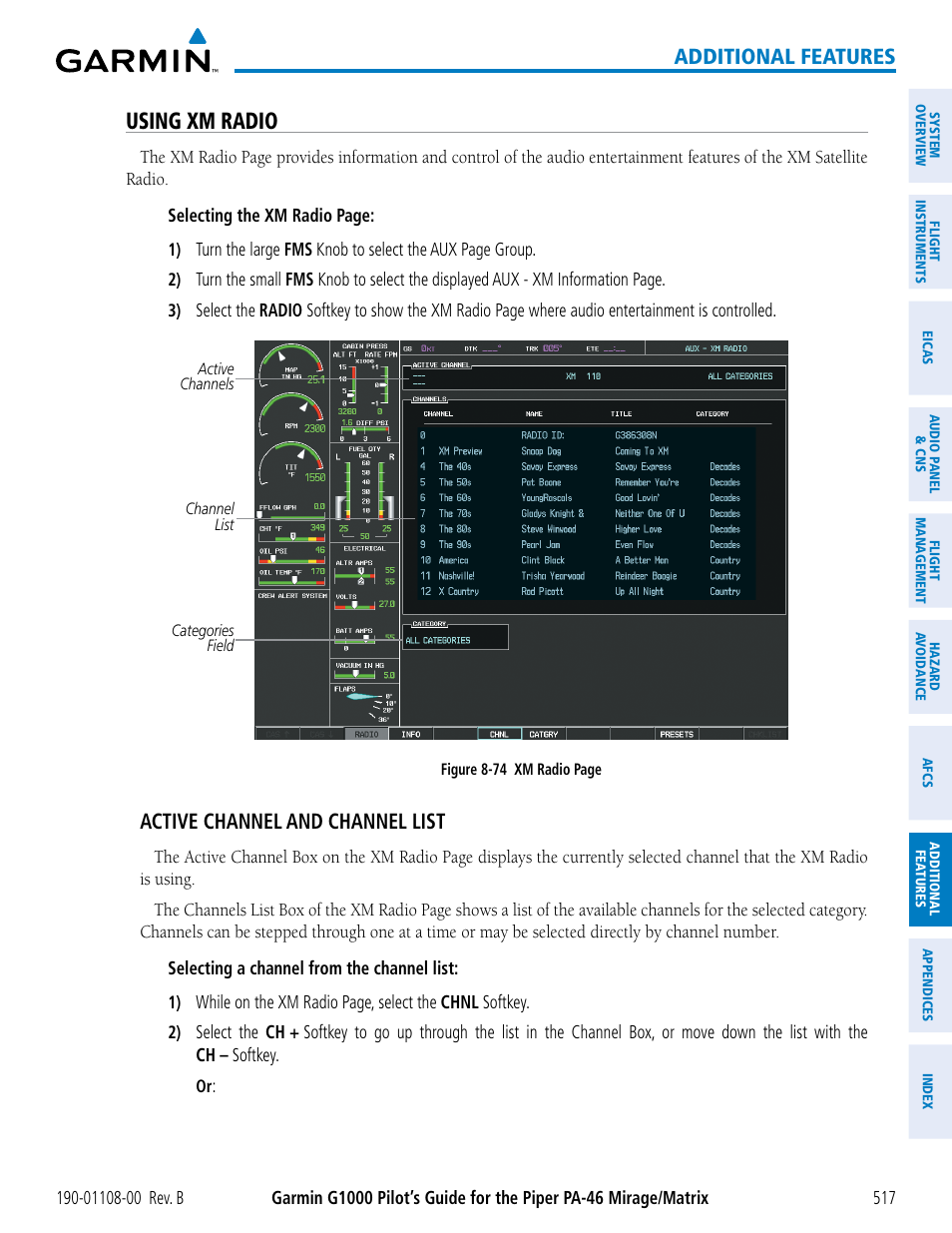Click page number 517
Image resolution: width=952 pixels, height=1233 pixels.
[884, 1198]
